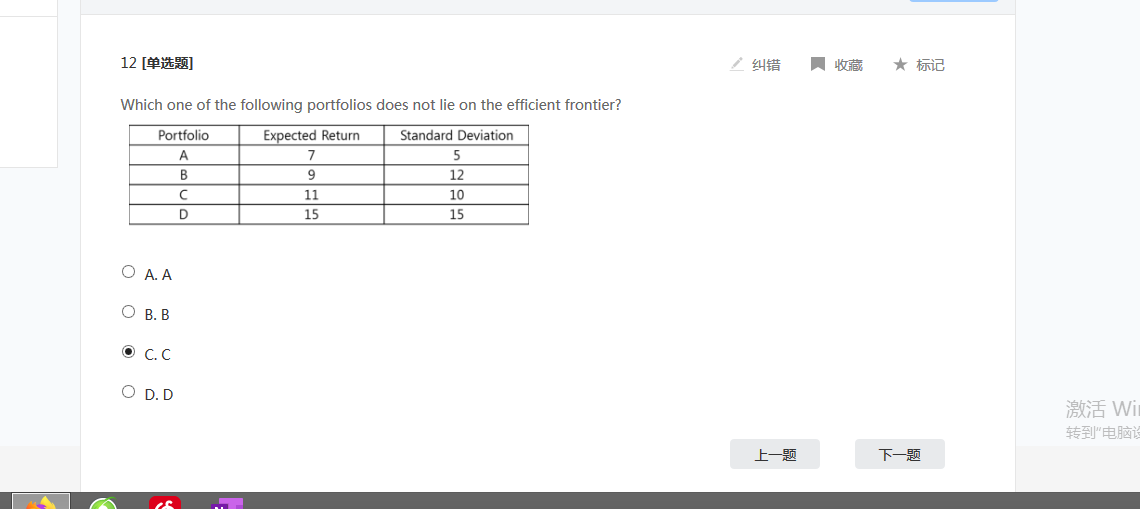
Task: Select radio button for option B
Action: click(128, 312)
